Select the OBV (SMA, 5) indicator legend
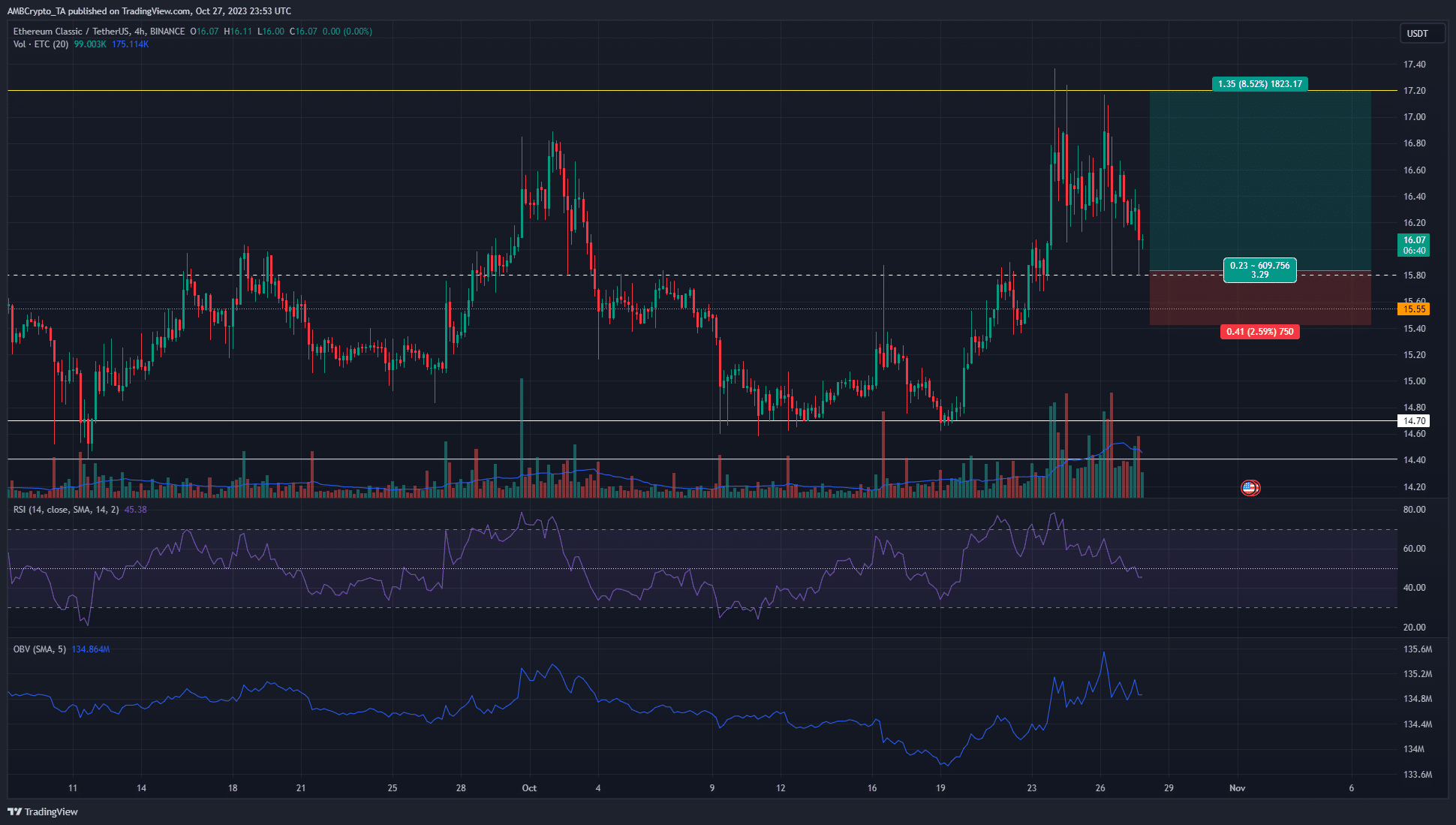The image size is (1456, 825). coord(40,649)
